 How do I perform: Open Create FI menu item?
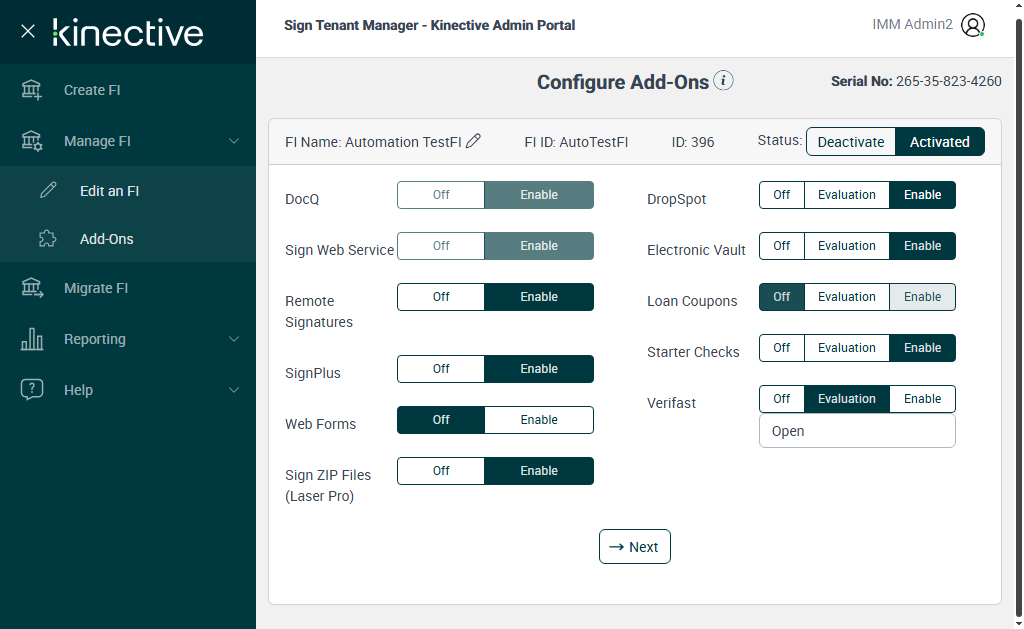[128, 90]
